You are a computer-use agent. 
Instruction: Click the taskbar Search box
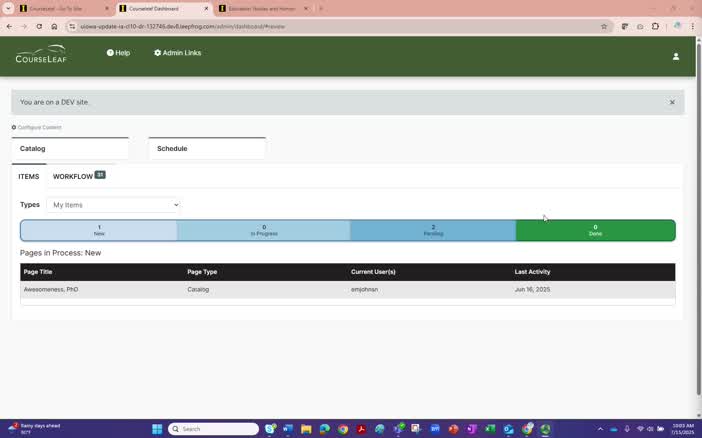click(x=214, y=429)
